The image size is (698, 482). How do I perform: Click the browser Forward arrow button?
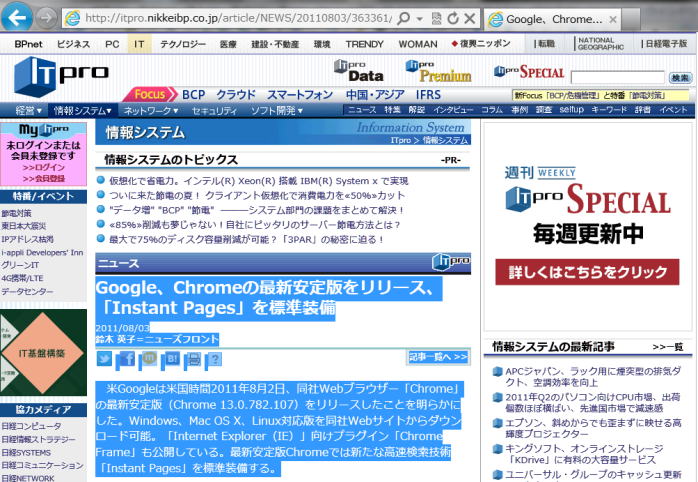[x=46, y=18]
